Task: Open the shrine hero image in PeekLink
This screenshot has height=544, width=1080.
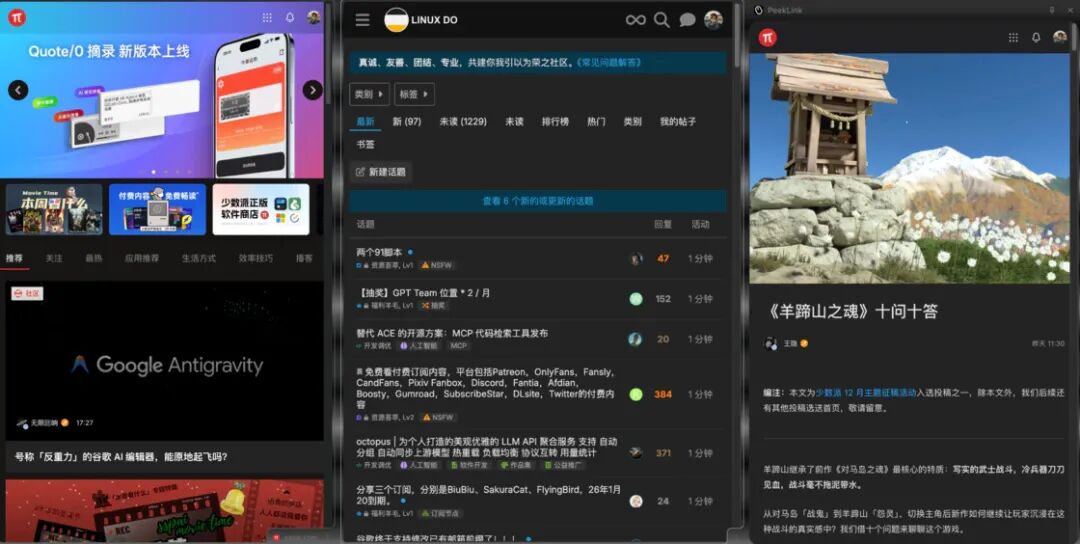Action: tap(909, 169)
